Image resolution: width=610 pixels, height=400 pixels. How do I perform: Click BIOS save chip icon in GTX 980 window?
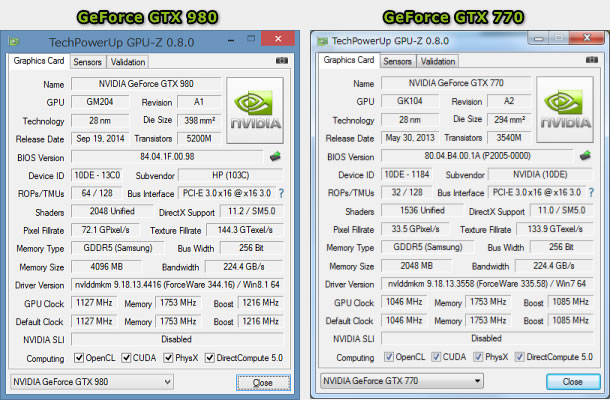click(275, 157)
